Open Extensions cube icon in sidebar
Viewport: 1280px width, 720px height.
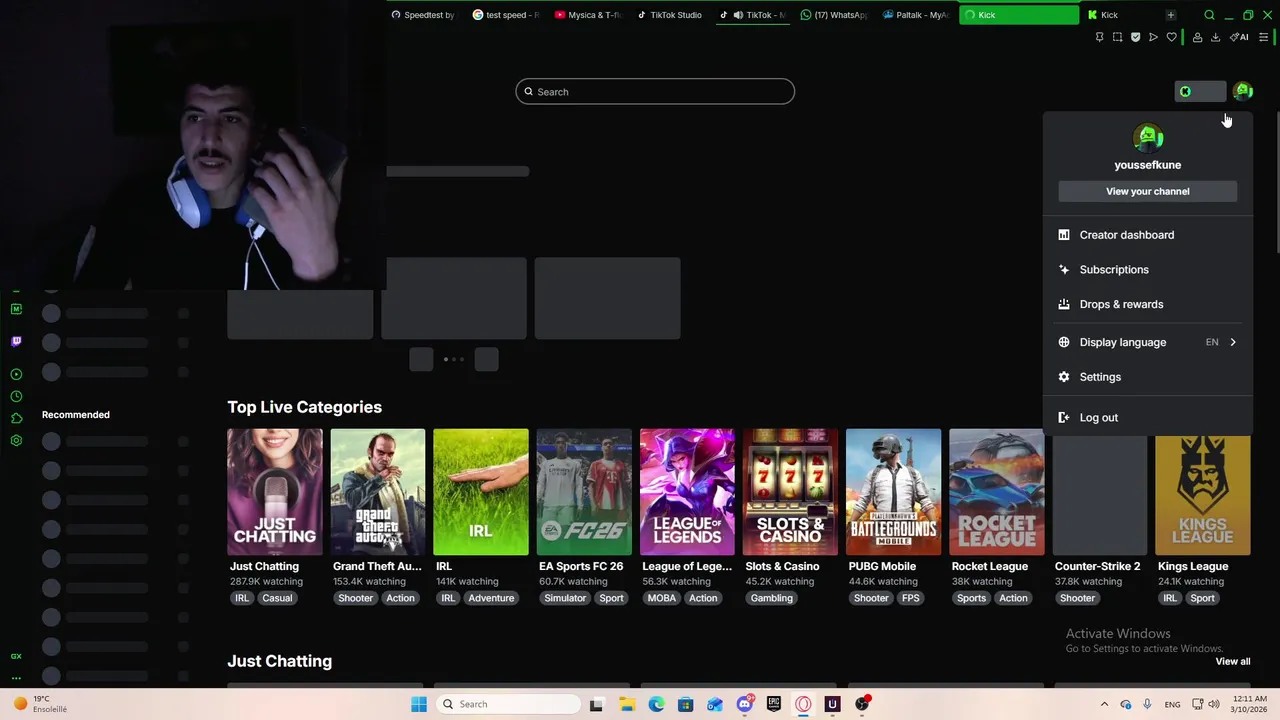[x=16, y=419]
